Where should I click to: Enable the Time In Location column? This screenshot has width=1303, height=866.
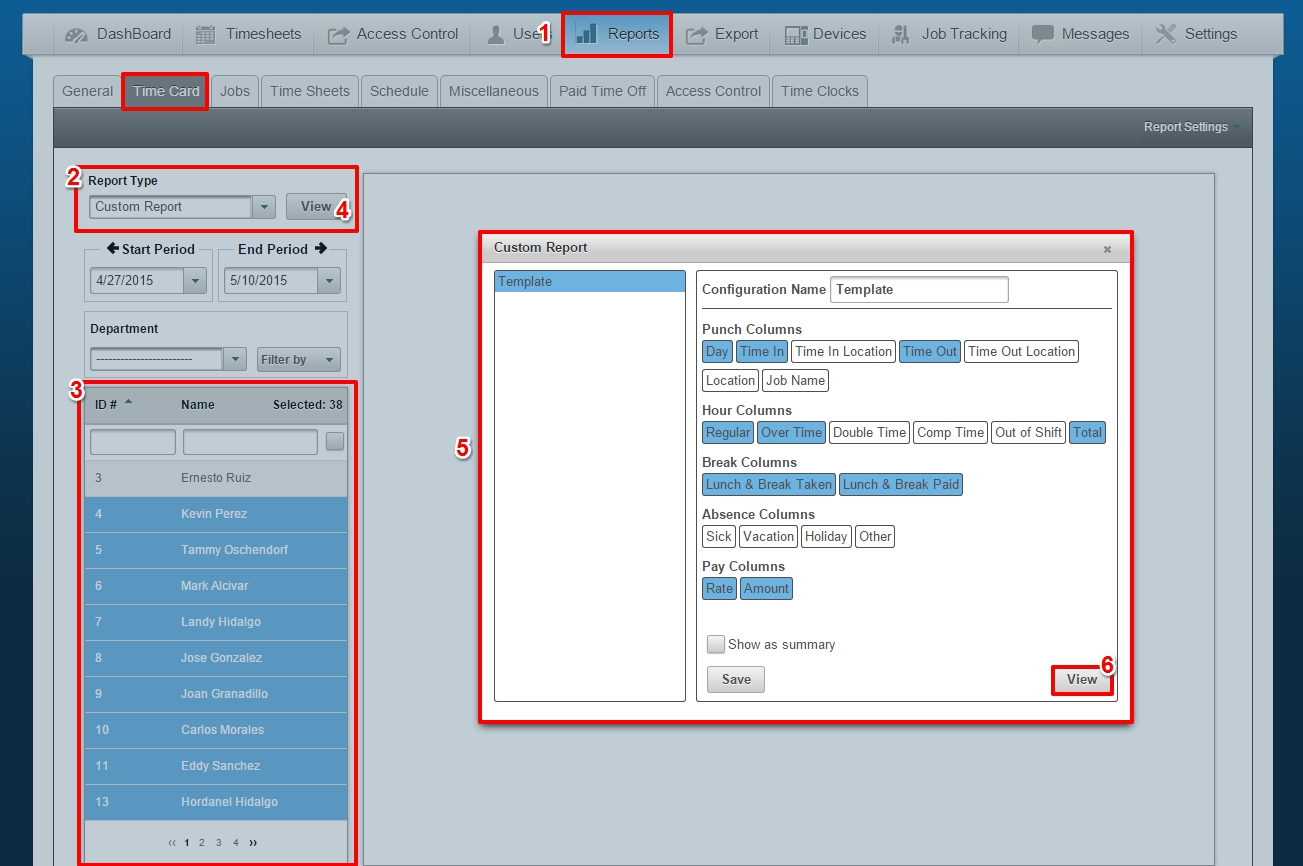(x=843, y=351)
